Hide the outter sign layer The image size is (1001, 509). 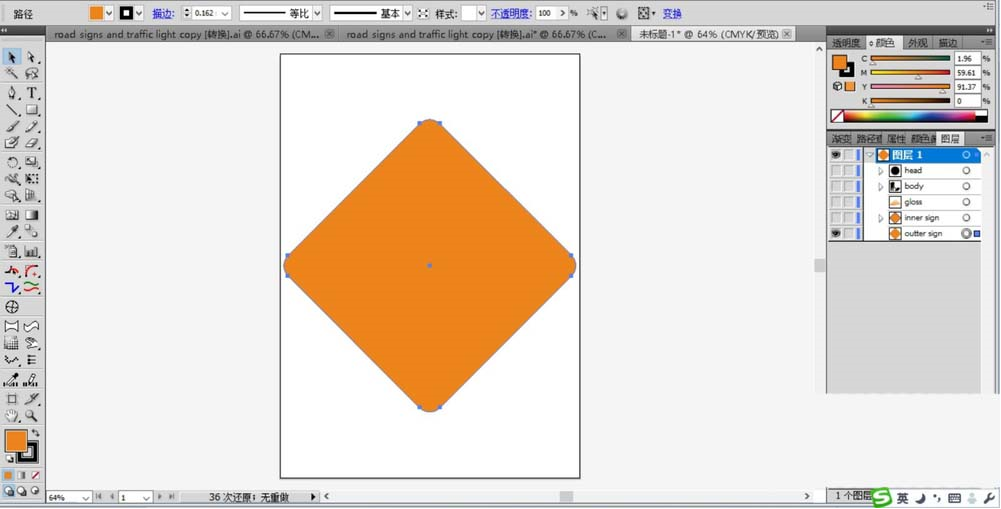(836, 234)
